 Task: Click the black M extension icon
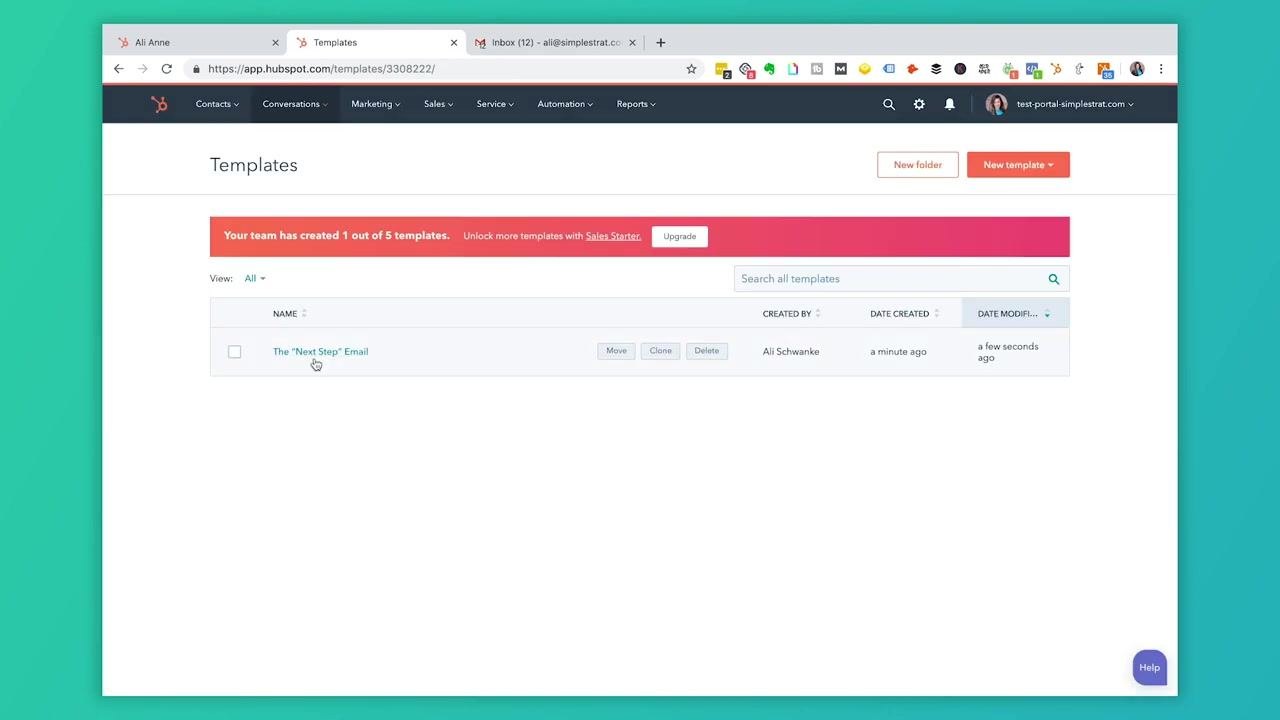coord(840,69)
